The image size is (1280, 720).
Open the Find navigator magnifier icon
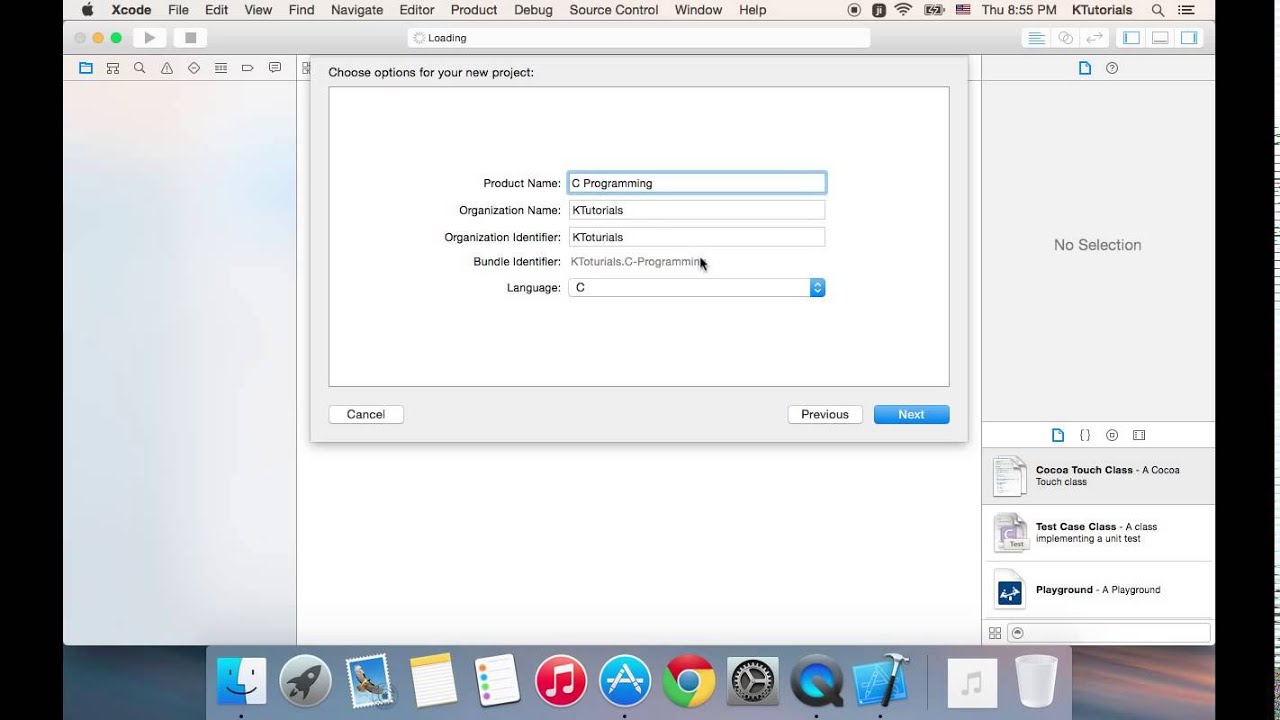click(140, 68)
